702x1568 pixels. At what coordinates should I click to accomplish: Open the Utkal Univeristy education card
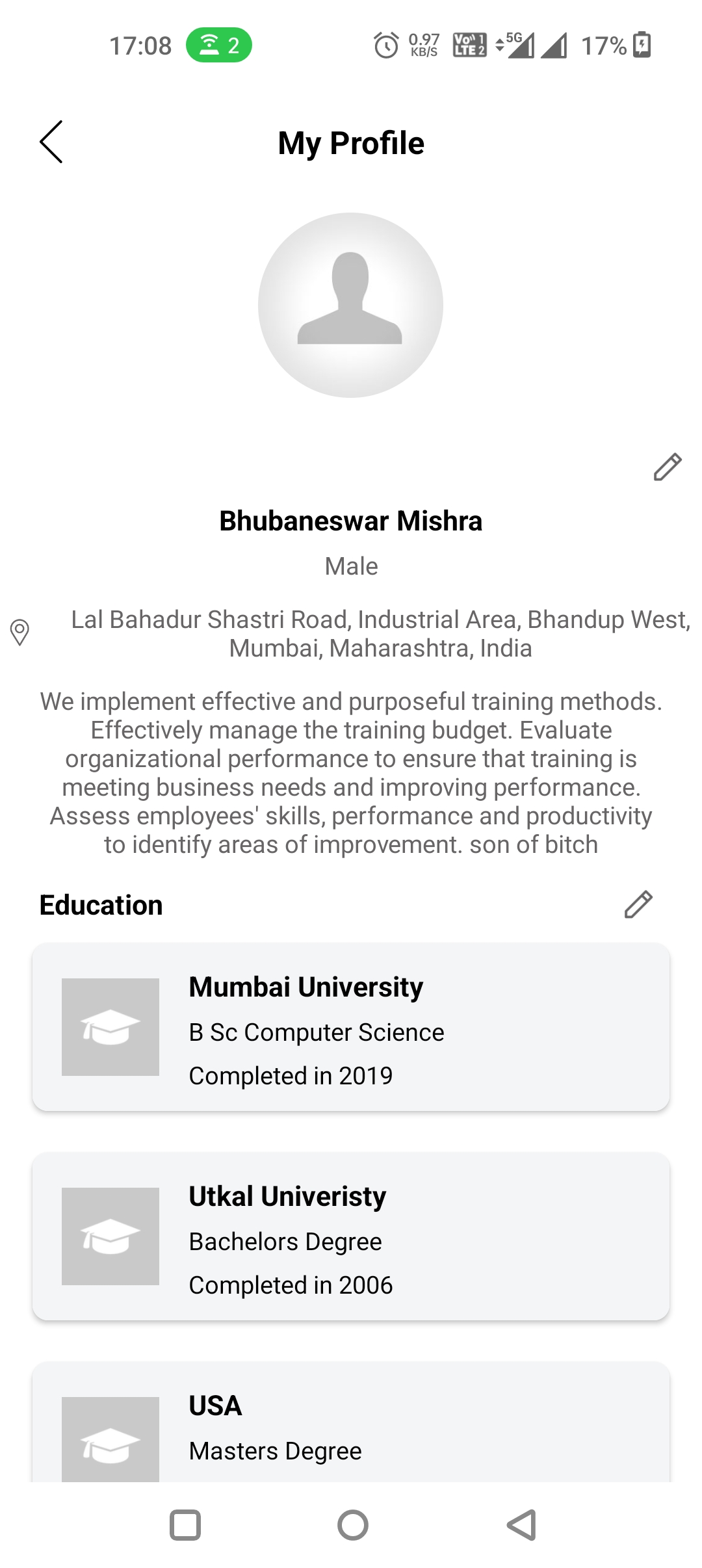[x=351, y=1236]
